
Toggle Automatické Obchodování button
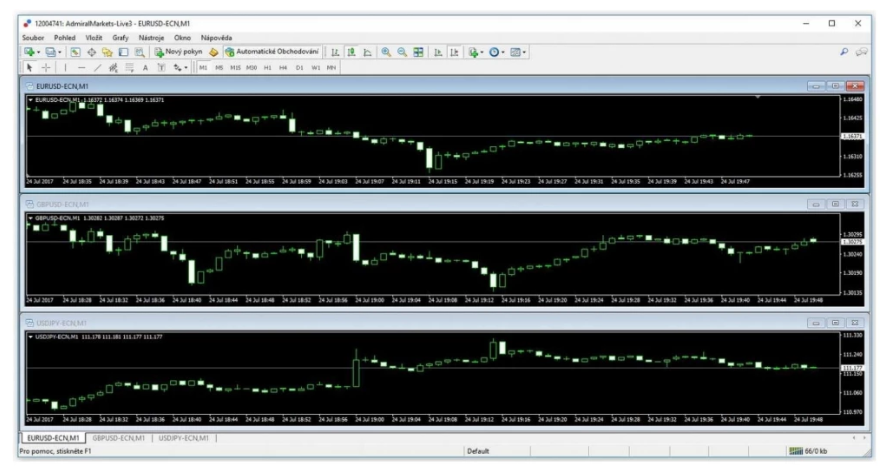pyautogui.click(x=272, y=52)
